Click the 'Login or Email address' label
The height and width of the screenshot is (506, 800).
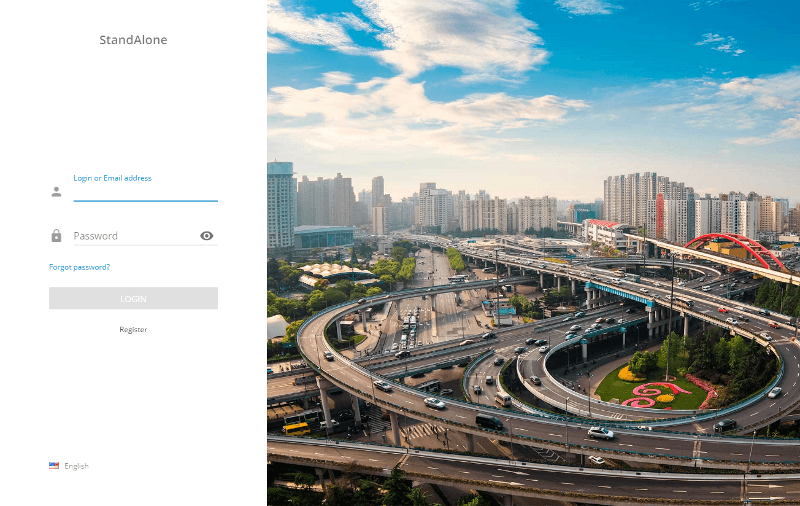112,178
